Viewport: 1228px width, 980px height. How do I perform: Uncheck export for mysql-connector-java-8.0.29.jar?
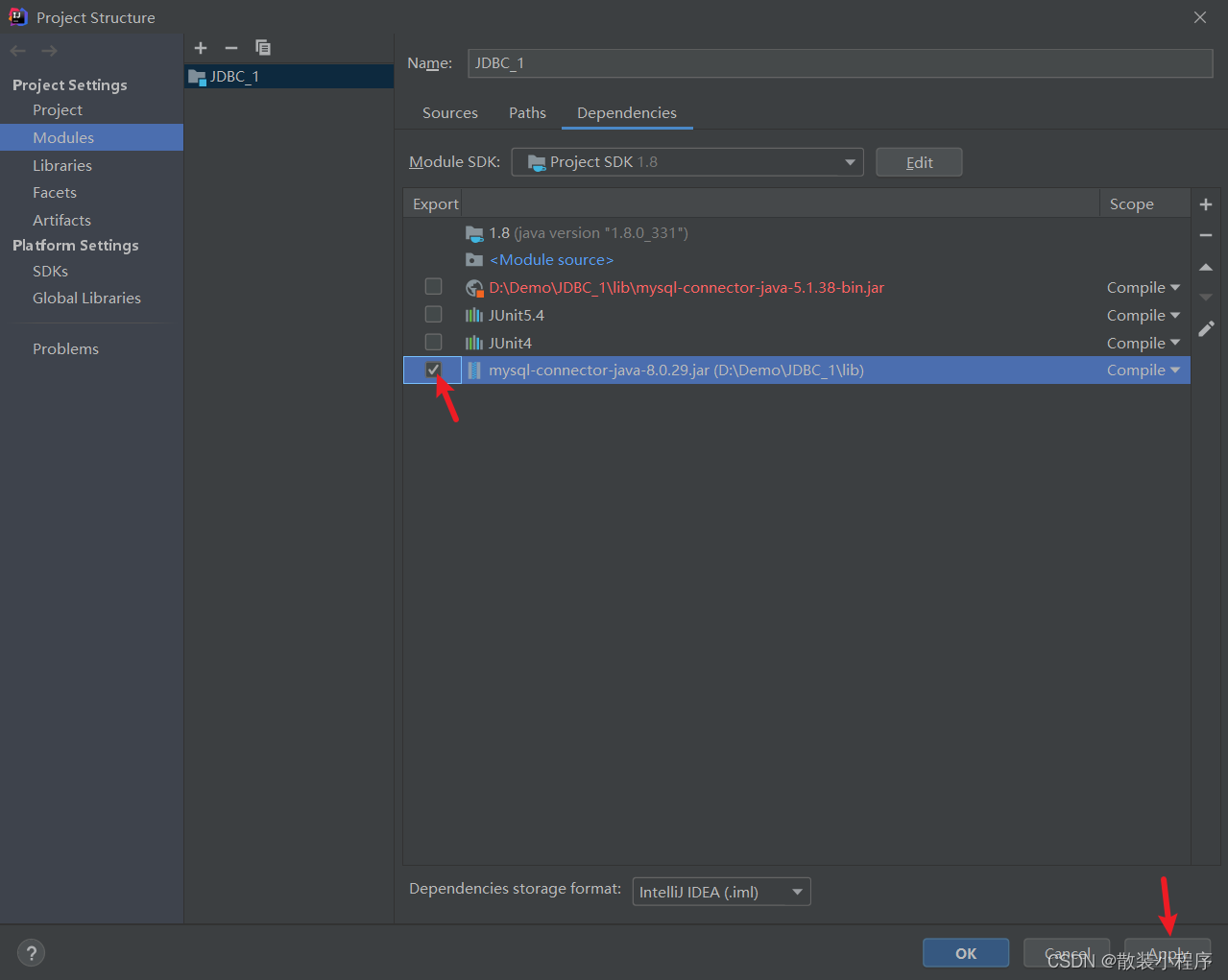[x=434, y=370]
